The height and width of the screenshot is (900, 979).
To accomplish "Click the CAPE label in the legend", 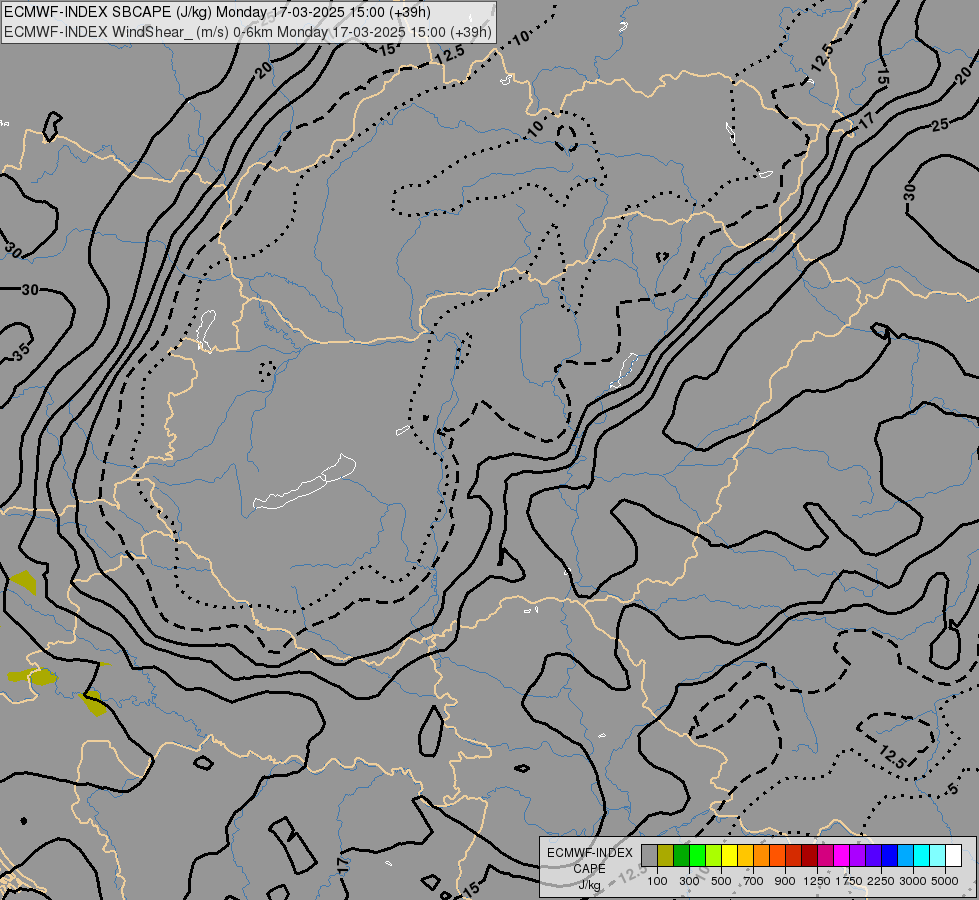I will click(x=589, y=869).
